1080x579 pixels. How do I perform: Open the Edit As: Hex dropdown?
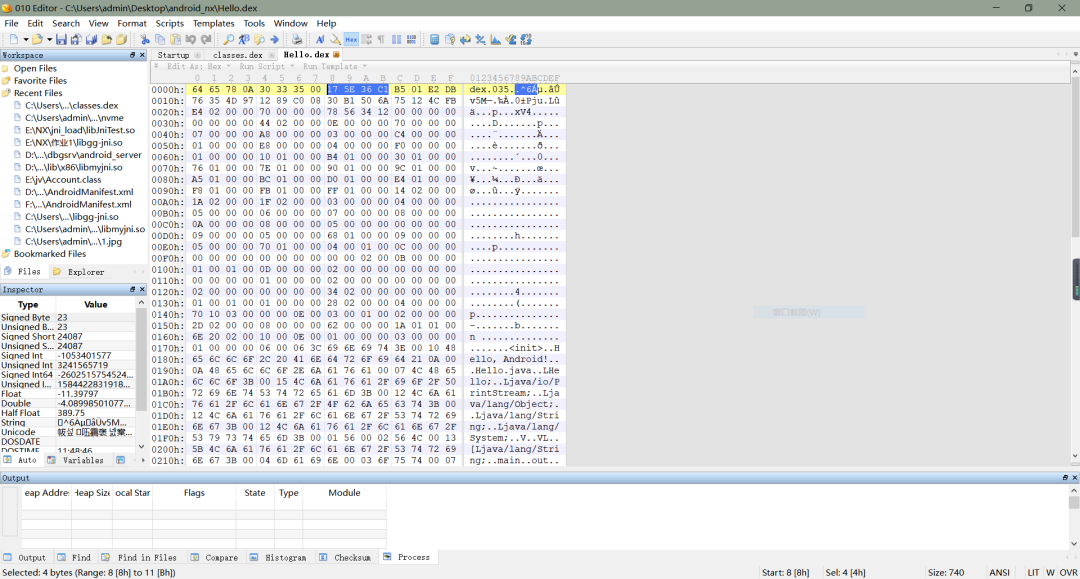[198, 67]
